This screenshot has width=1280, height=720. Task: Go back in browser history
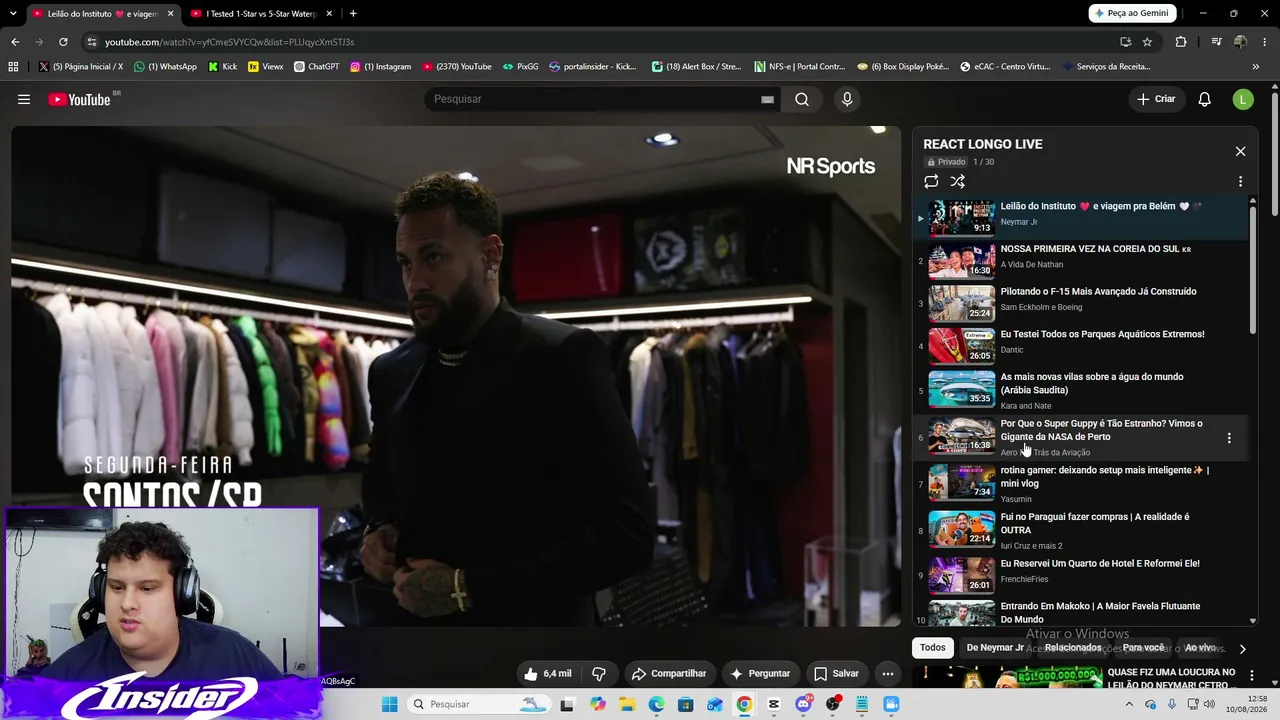tap(15, 42)
